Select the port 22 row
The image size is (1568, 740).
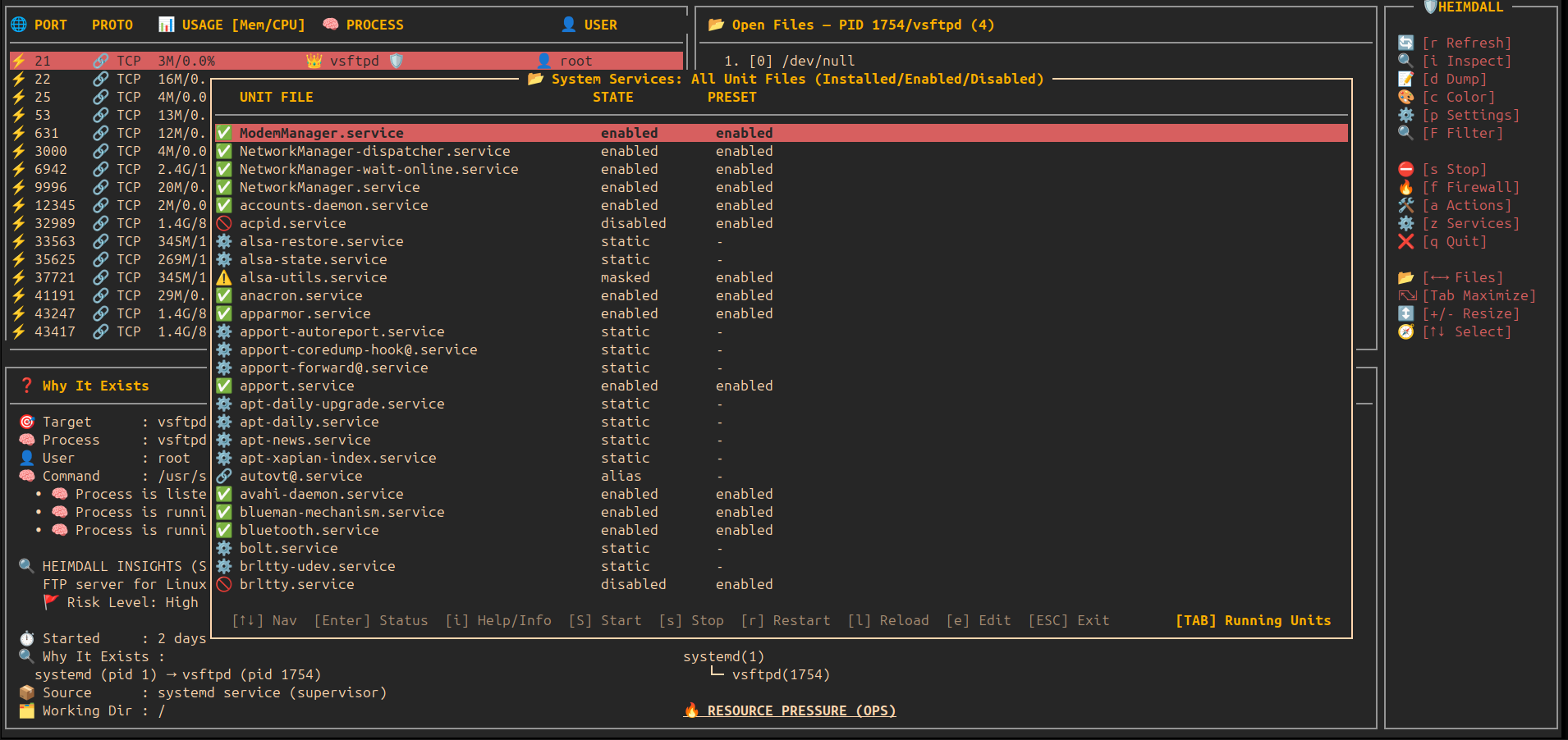point(107,79)
